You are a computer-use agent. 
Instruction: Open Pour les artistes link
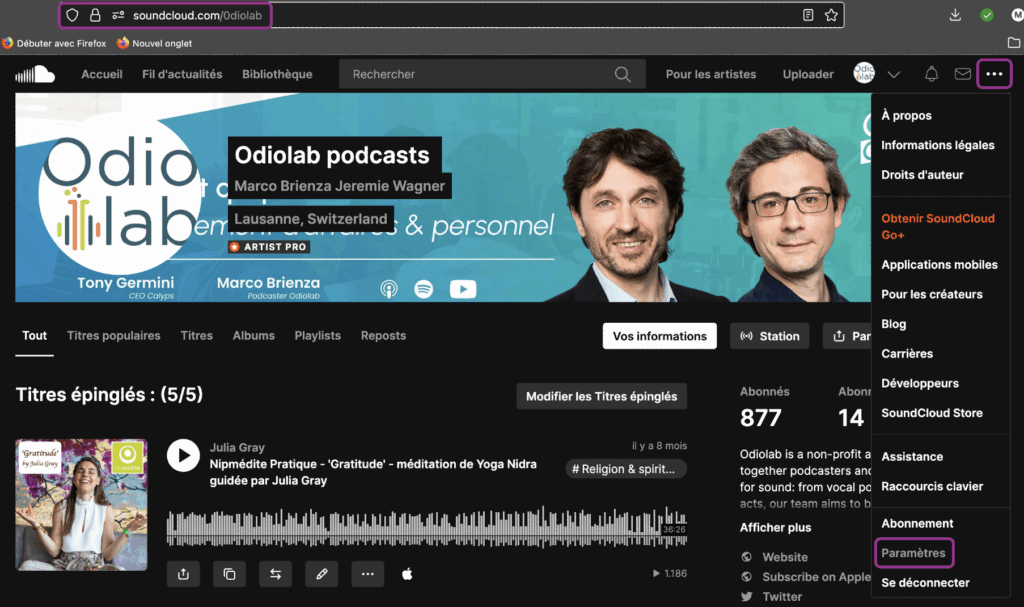(711, 74)
